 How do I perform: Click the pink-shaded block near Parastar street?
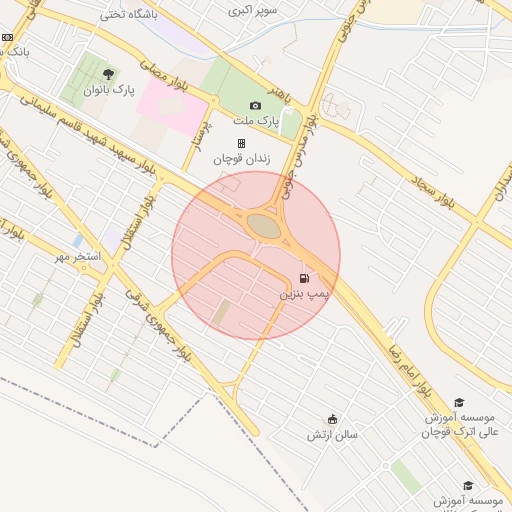(172, 106)
